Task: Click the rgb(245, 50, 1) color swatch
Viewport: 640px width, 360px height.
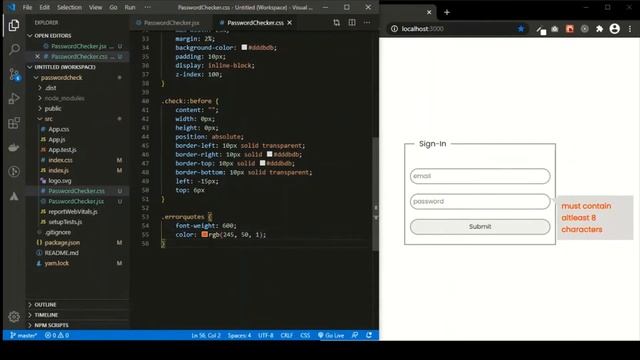Action: [x=204, y=235]
